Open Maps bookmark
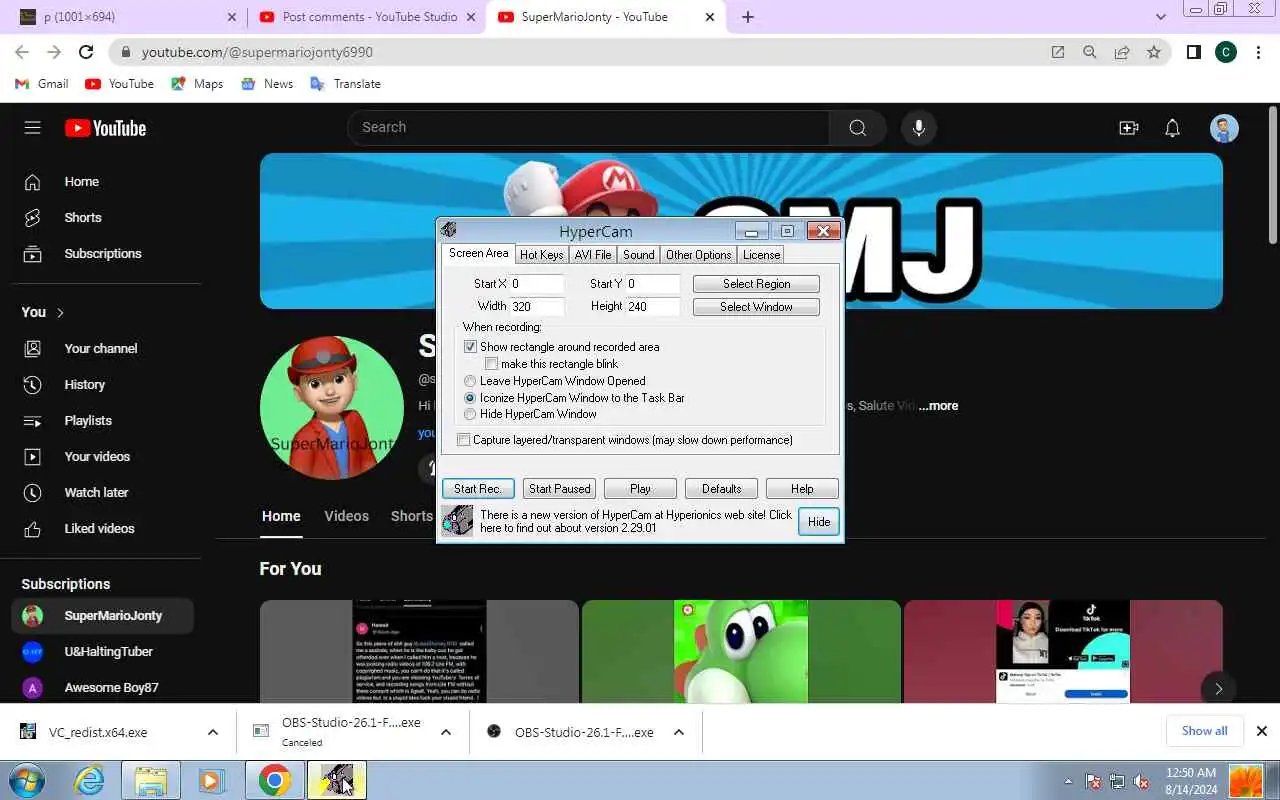 pos(197,84)
